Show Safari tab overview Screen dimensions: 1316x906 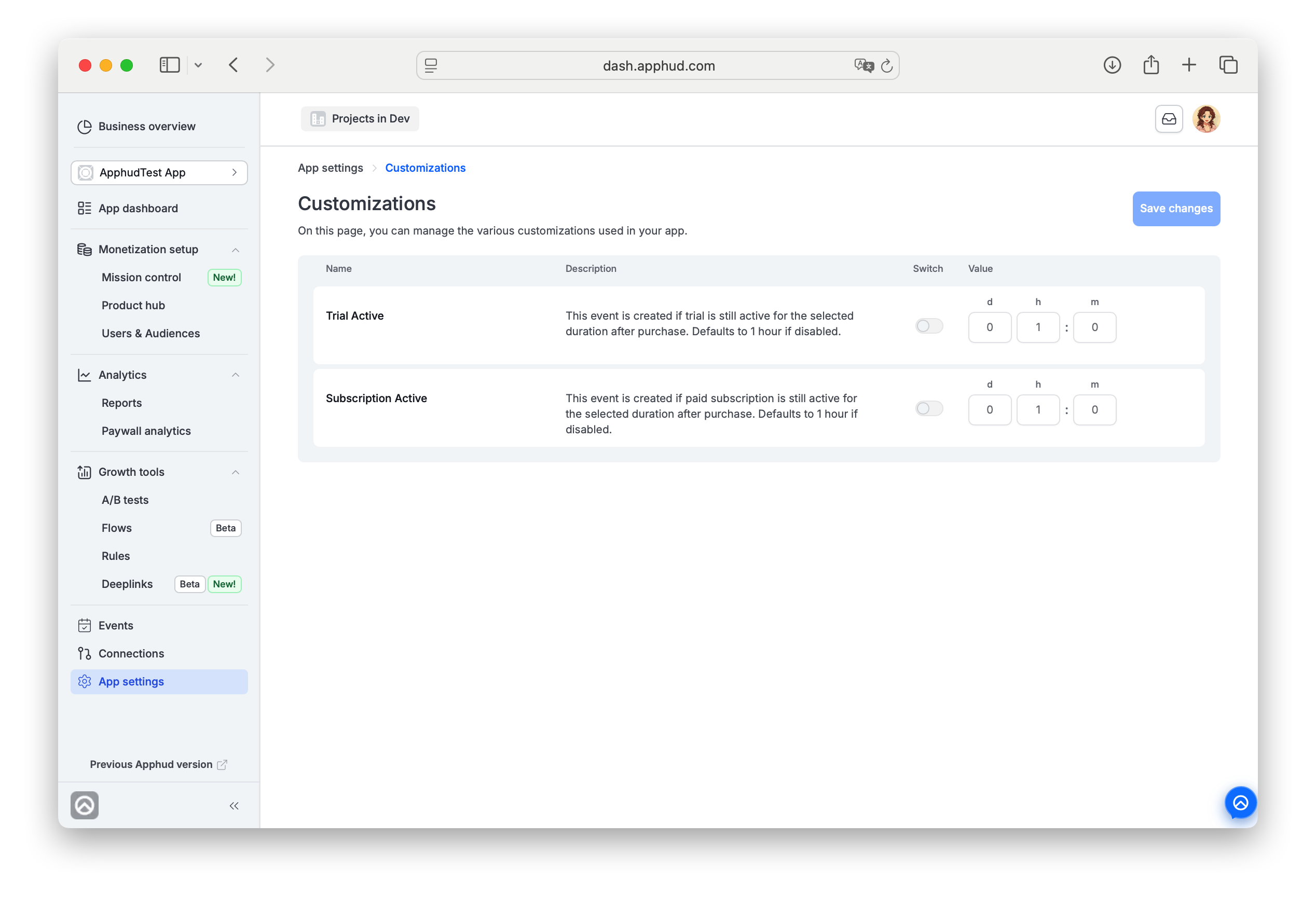(x=1228, y=65)
